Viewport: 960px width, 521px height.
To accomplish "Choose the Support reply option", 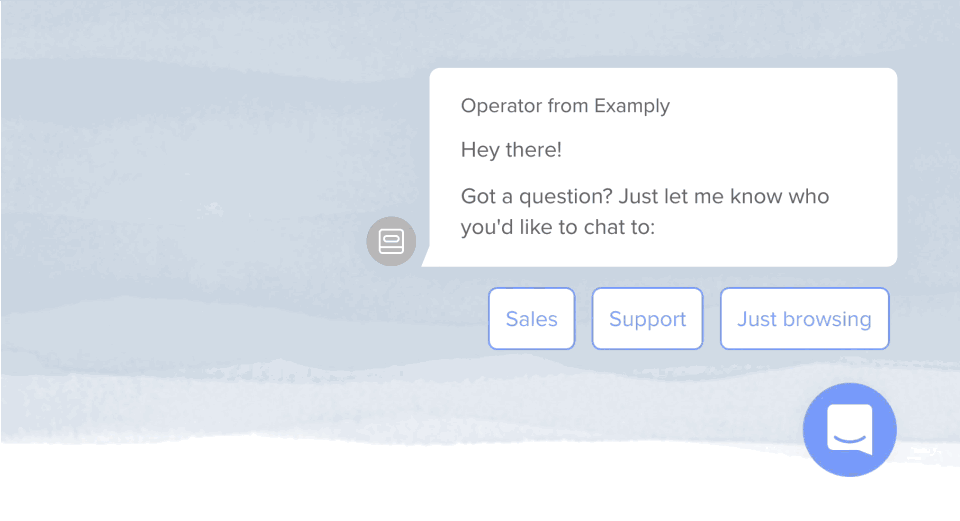I will coord(647,318).
